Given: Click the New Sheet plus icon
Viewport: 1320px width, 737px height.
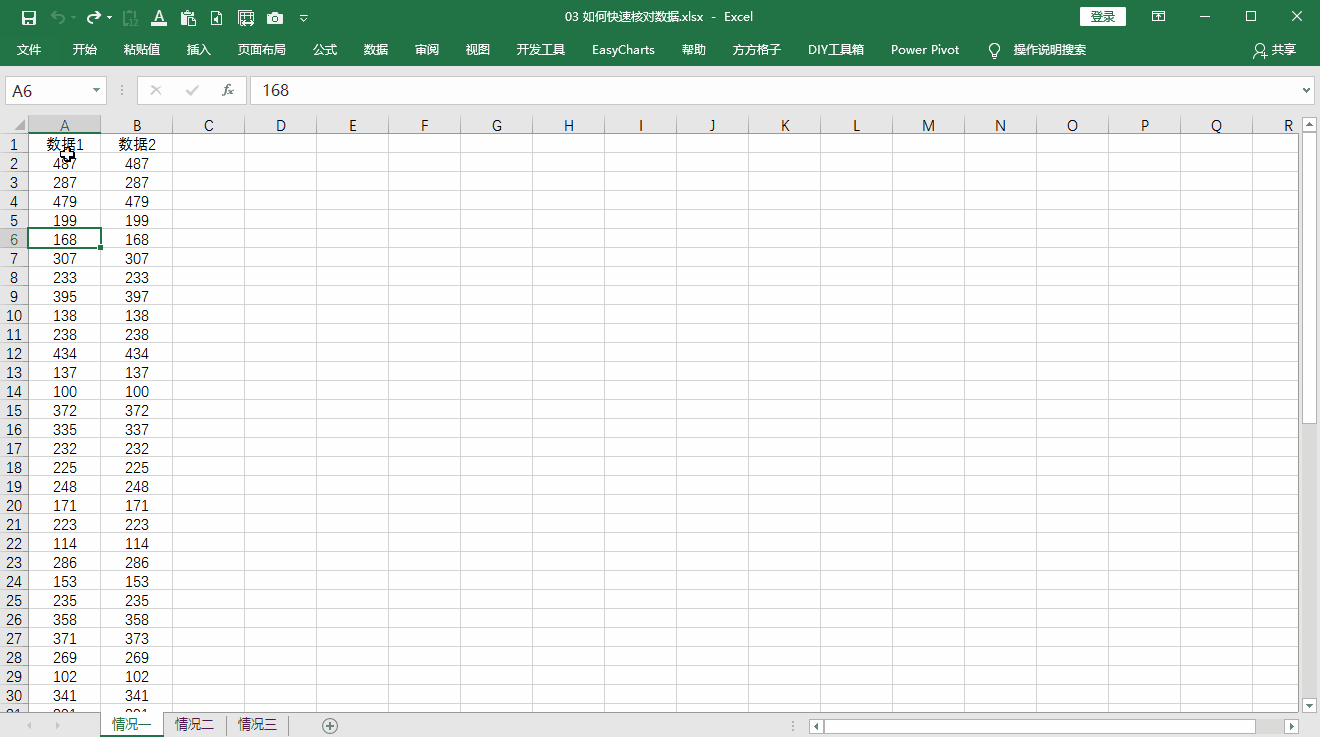Looking at the screenshot, I should [330, 725].
